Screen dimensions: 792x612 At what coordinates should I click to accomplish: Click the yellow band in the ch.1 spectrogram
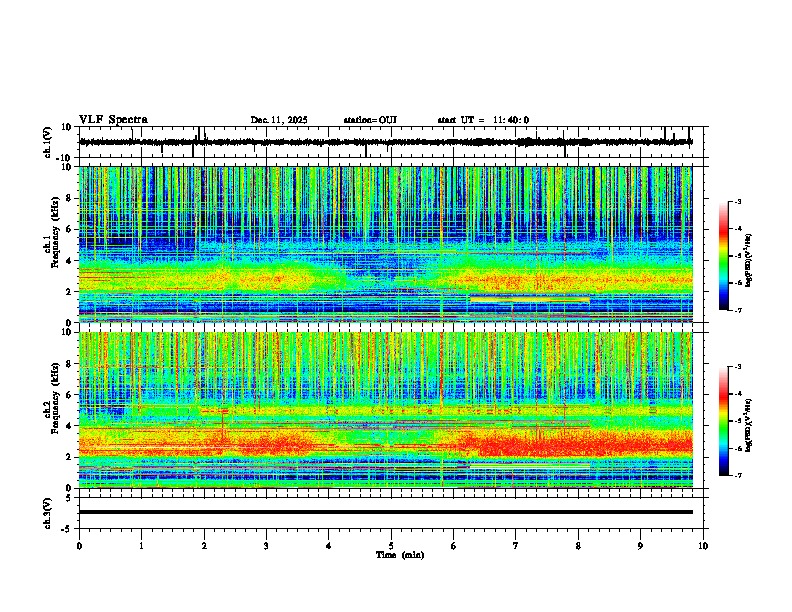tap(529, 299)
